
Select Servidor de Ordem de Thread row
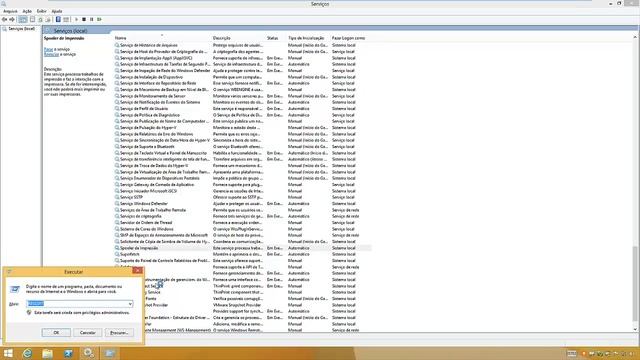(x=242, y=222)
